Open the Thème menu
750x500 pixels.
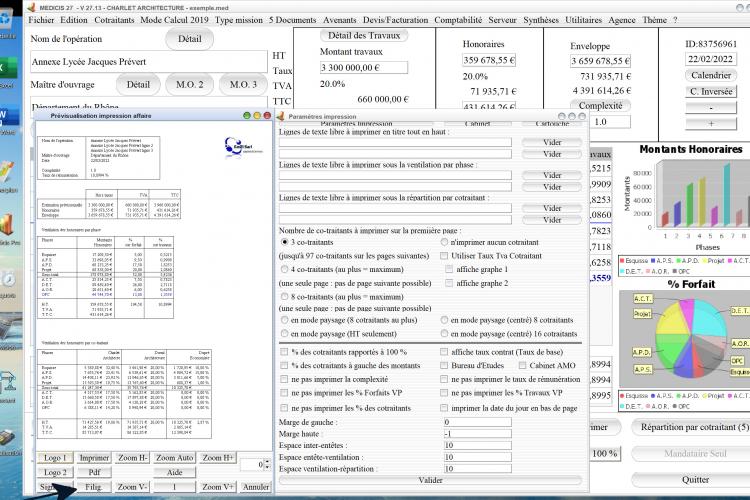point(654,20)
